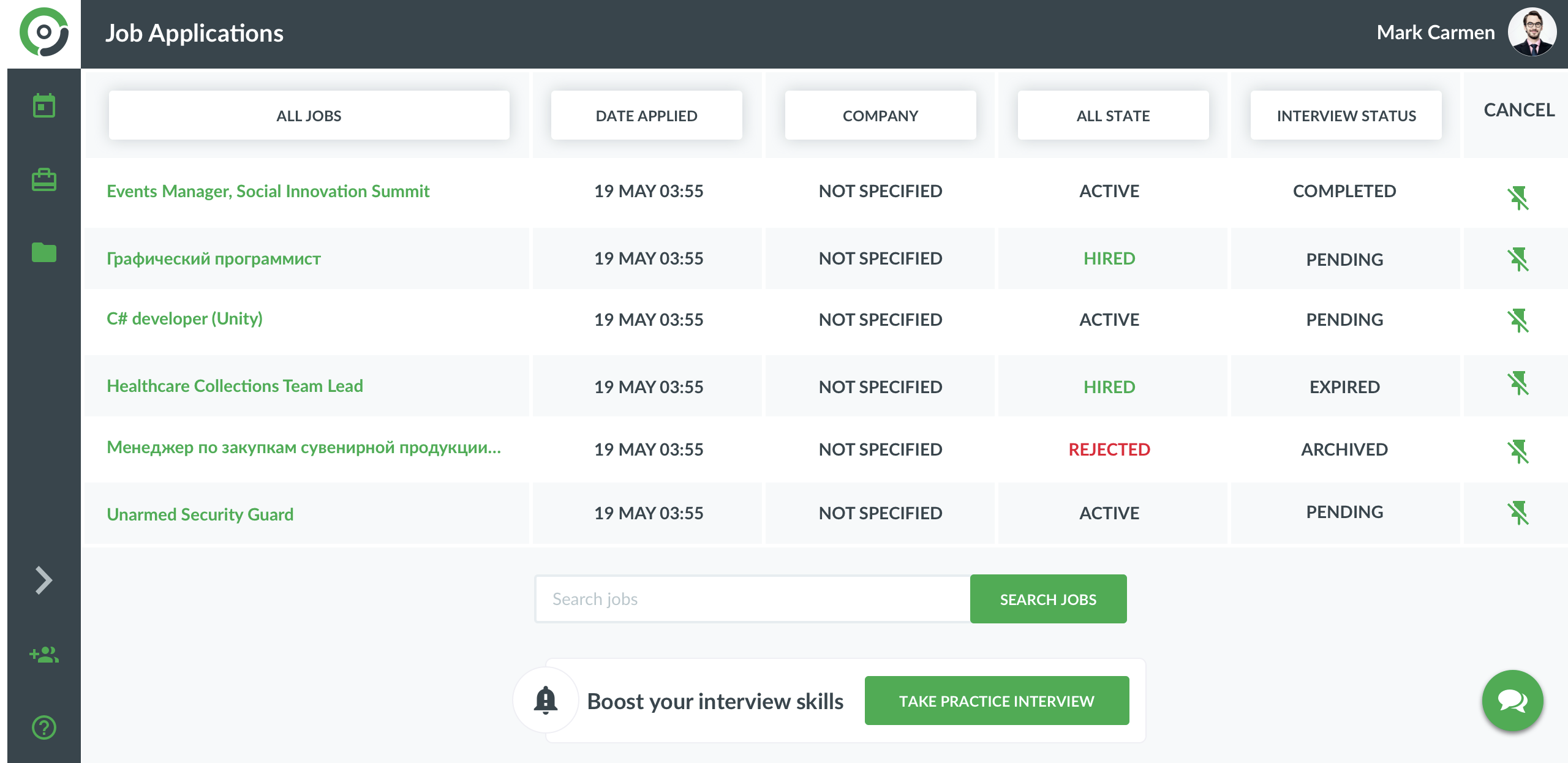Select the INTERVIEW STATUS column filter
1568x763 pixels.
point(1346,116)
